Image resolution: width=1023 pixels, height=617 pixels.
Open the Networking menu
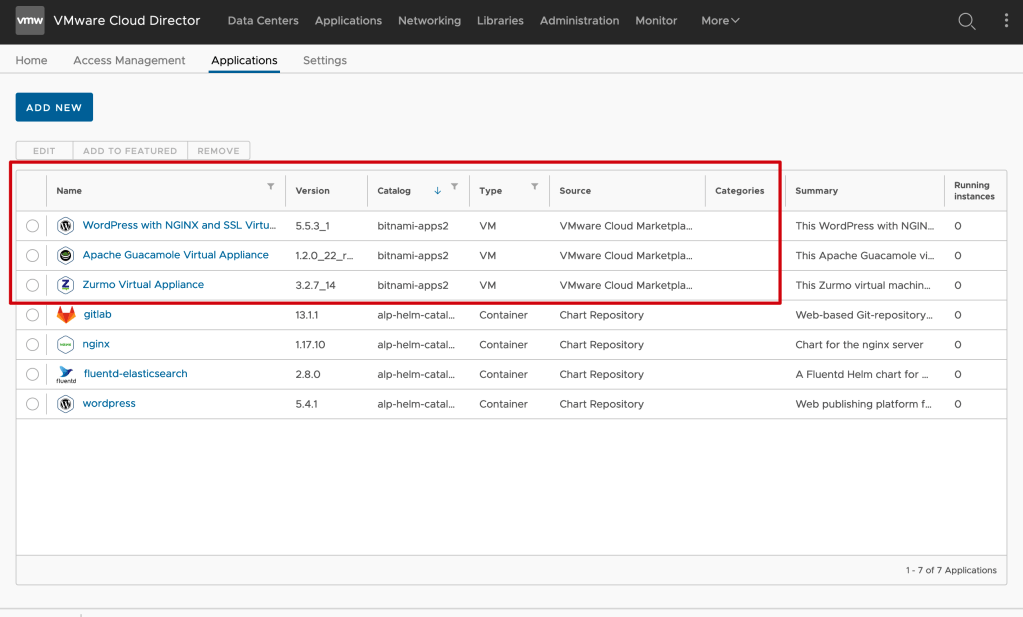[x=429, y=21]
